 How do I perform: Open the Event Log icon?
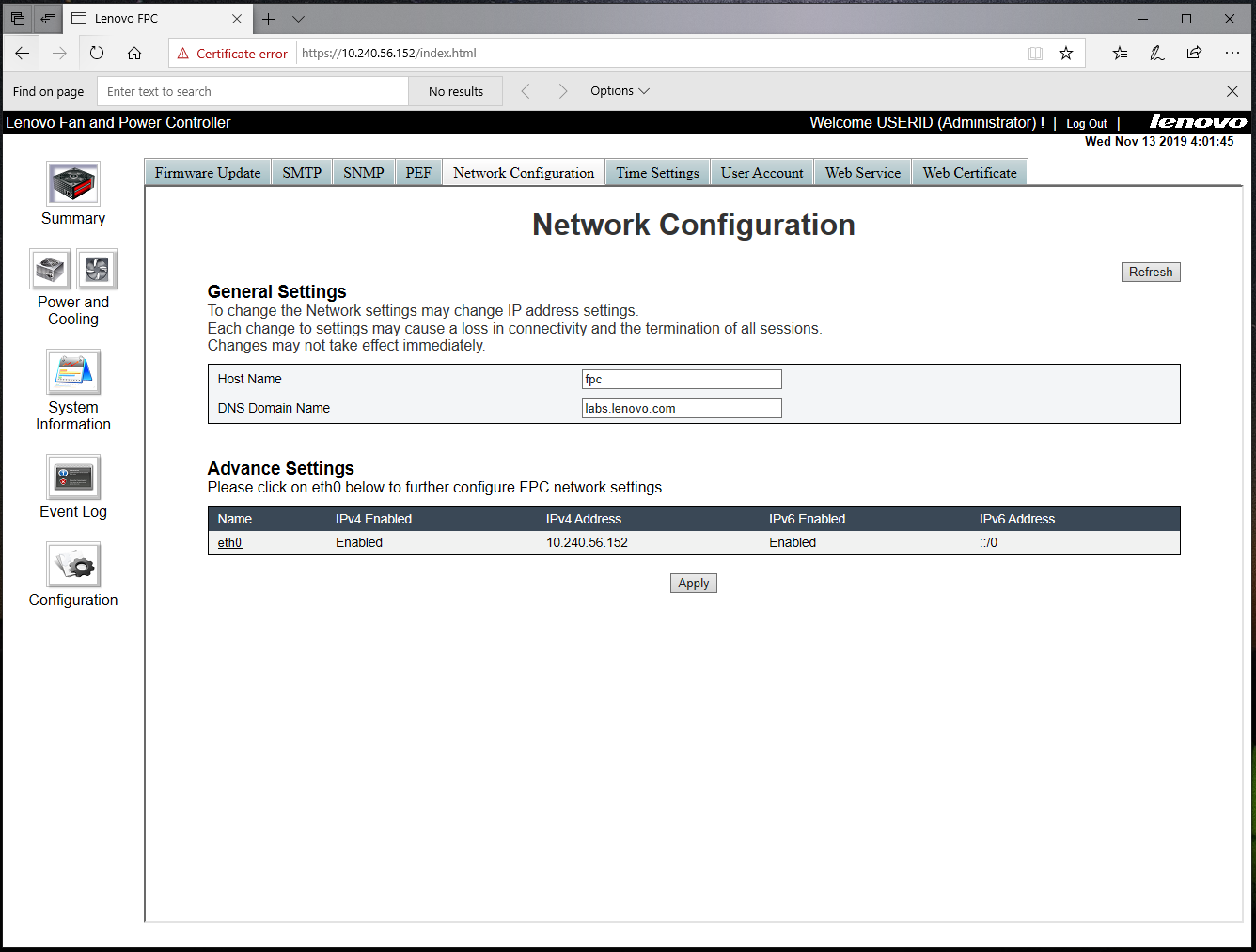click(x=73, y=477)
